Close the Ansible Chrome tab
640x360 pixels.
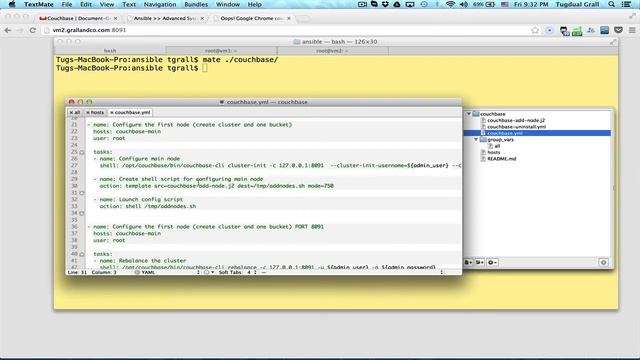[202, 18]
